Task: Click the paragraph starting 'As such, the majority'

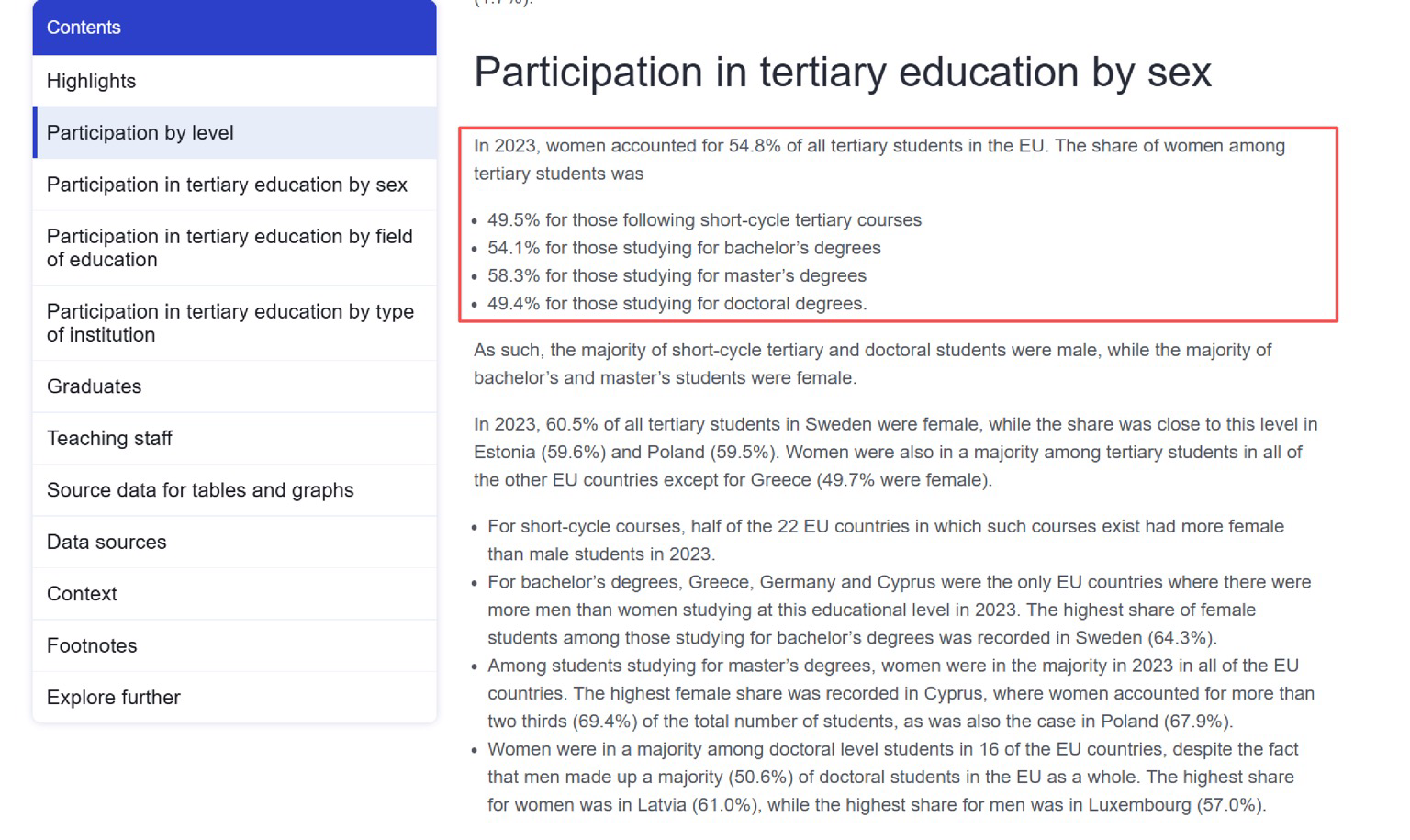Action: (x=872, y=364)
